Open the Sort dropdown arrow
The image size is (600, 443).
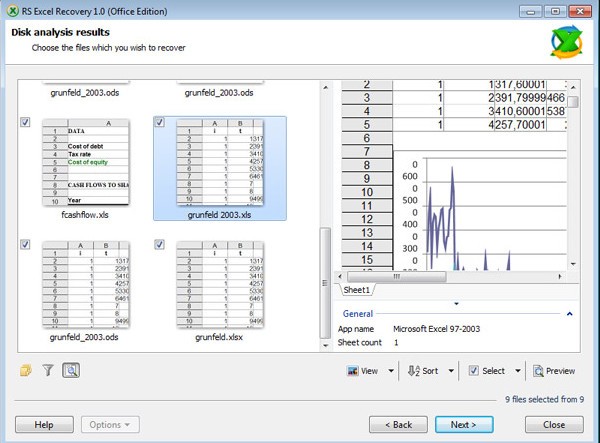coord(451,371)
